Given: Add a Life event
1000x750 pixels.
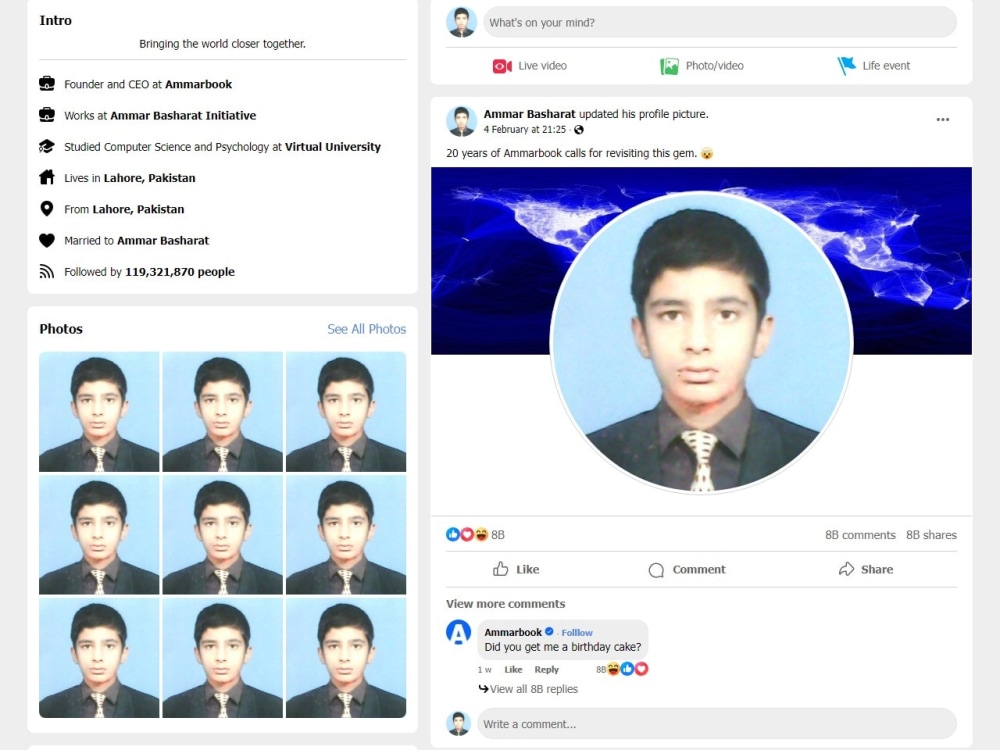Looking at the screenshot, I should [874, 66].
